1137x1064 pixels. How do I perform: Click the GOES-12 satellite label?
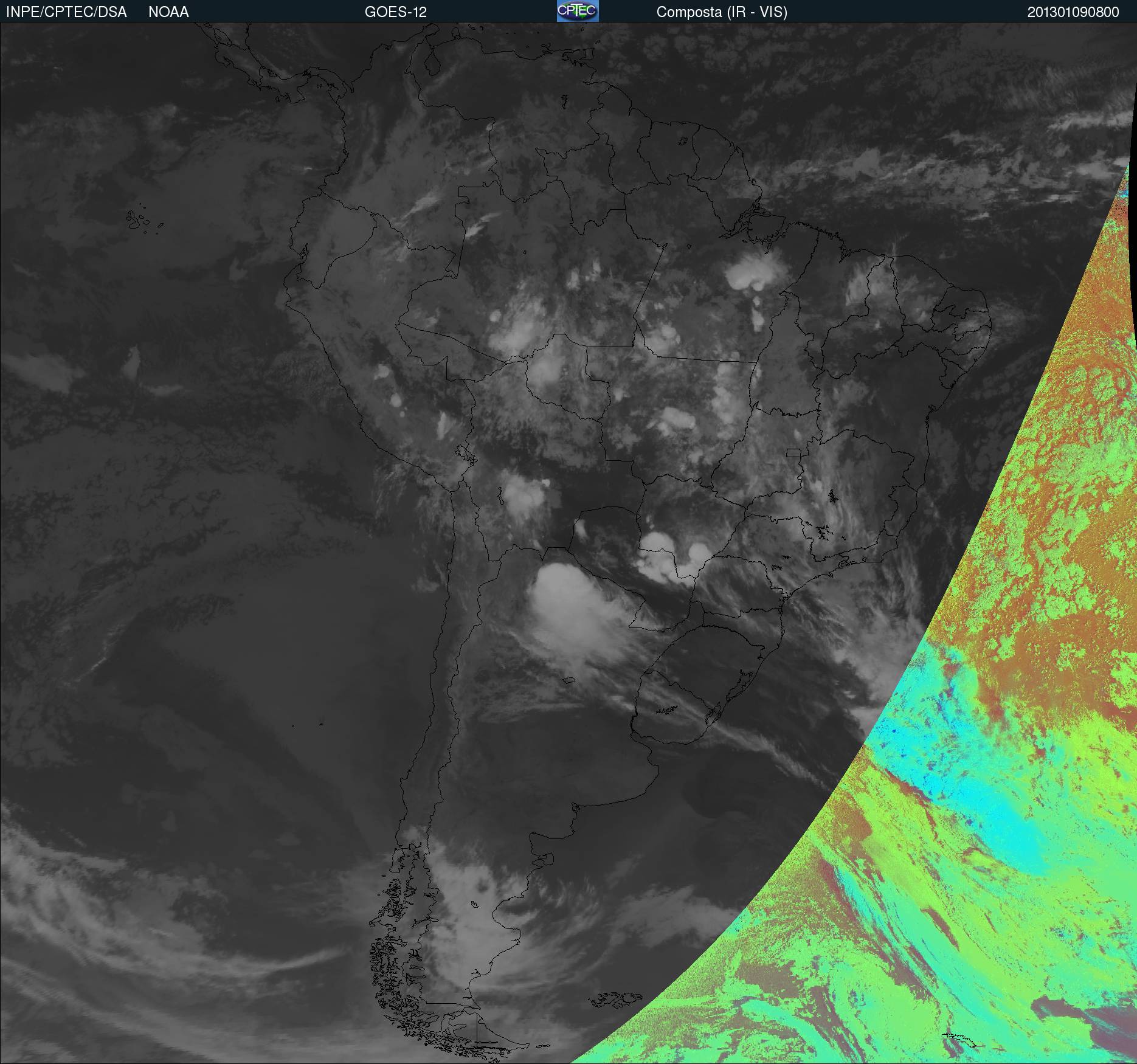coord(396,12)
